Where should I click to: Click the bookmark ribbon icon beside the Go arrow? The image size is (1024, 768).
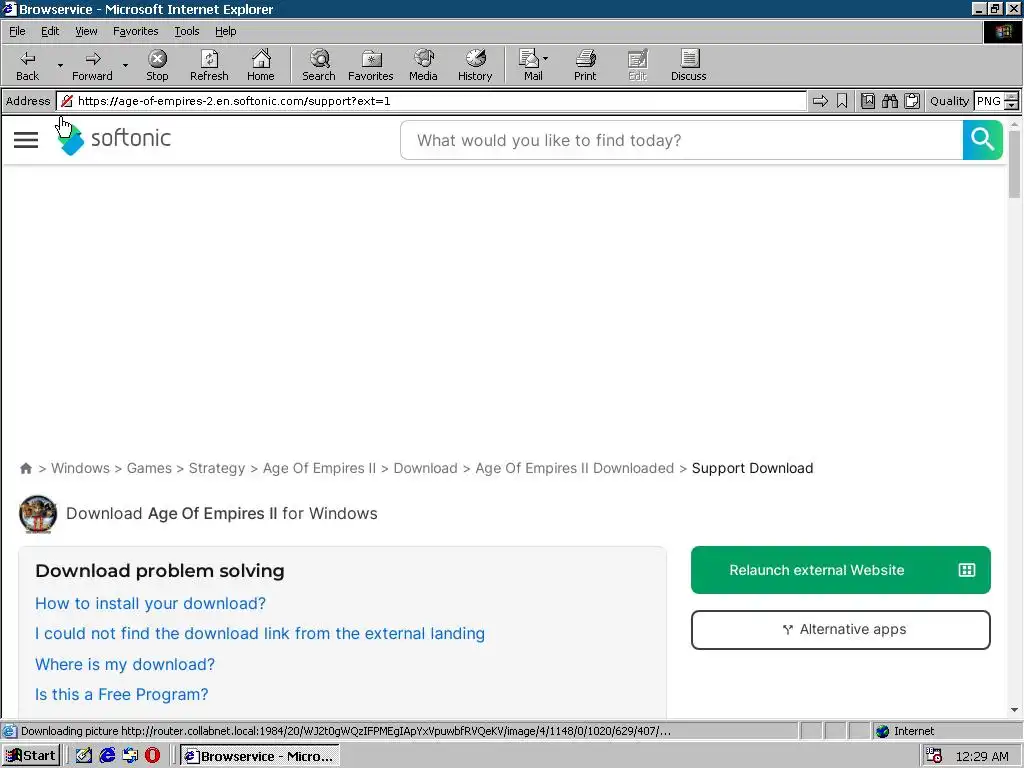[x=842, y=101]
